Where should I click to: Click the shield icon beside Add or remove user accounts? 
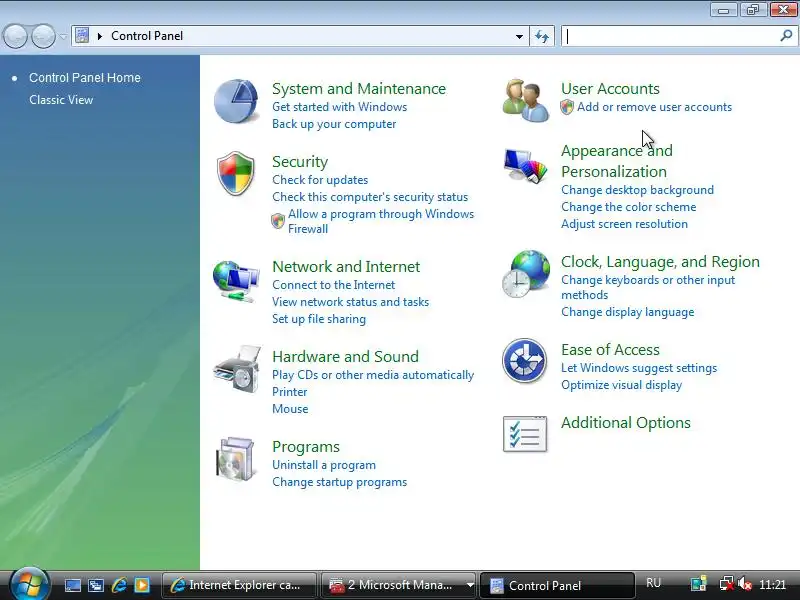(x=567, y=107)
